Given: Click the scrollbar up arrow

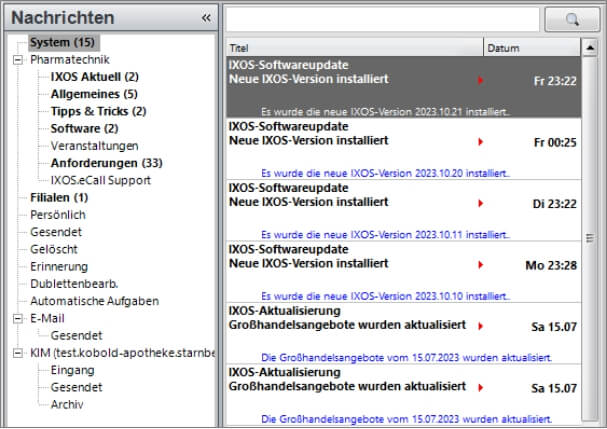Looking at the screenshot, I should (x=590, y=48).
